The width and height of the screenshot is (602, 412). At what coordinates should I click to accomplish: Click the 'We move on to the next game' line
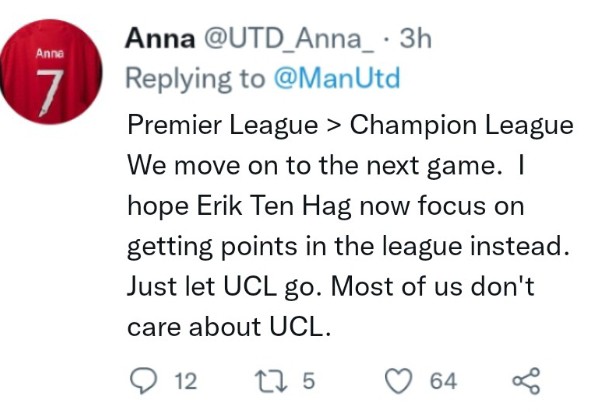tap(314, 166)
